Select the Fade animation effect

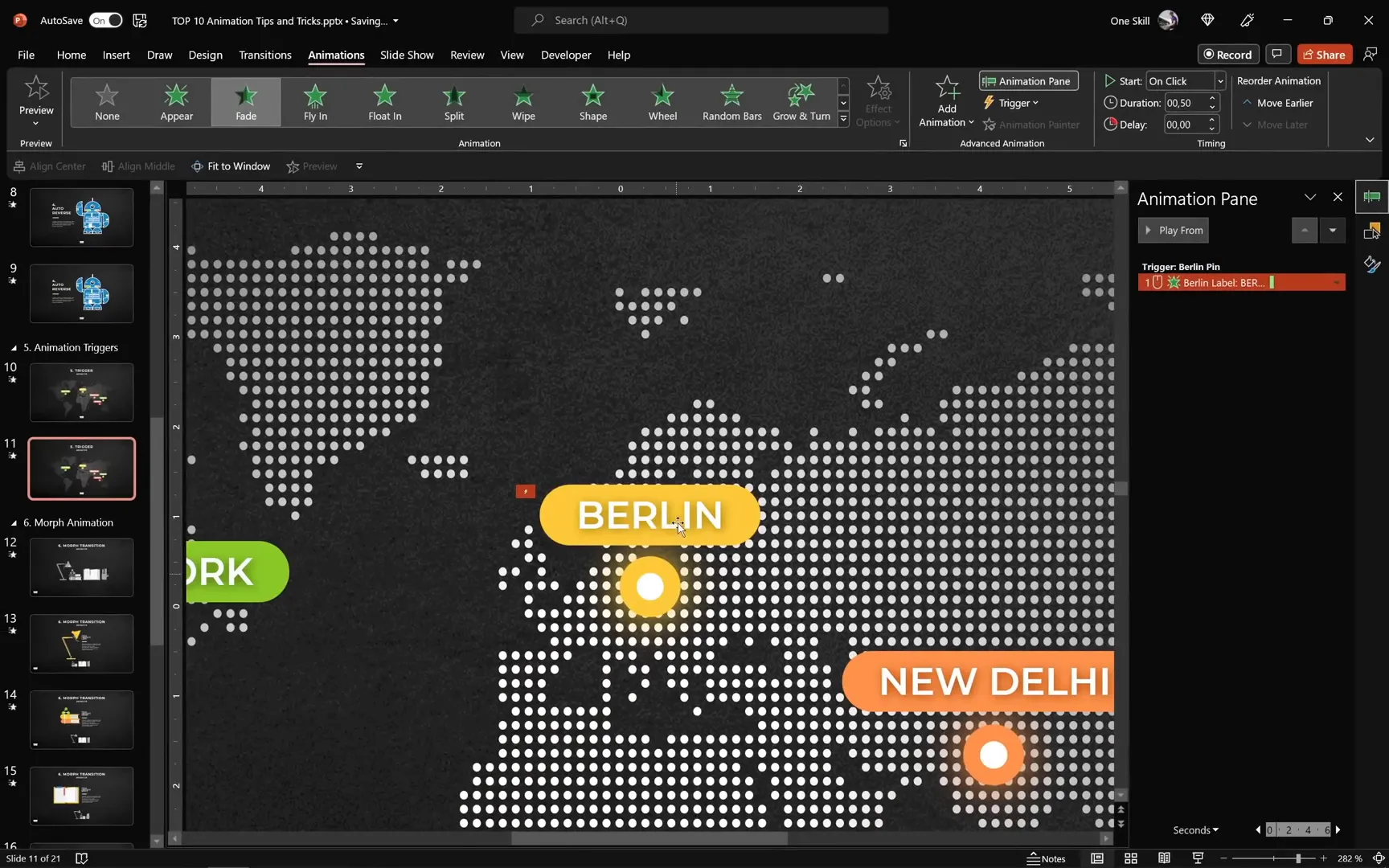pyautogui.click(x=246, y=102)
